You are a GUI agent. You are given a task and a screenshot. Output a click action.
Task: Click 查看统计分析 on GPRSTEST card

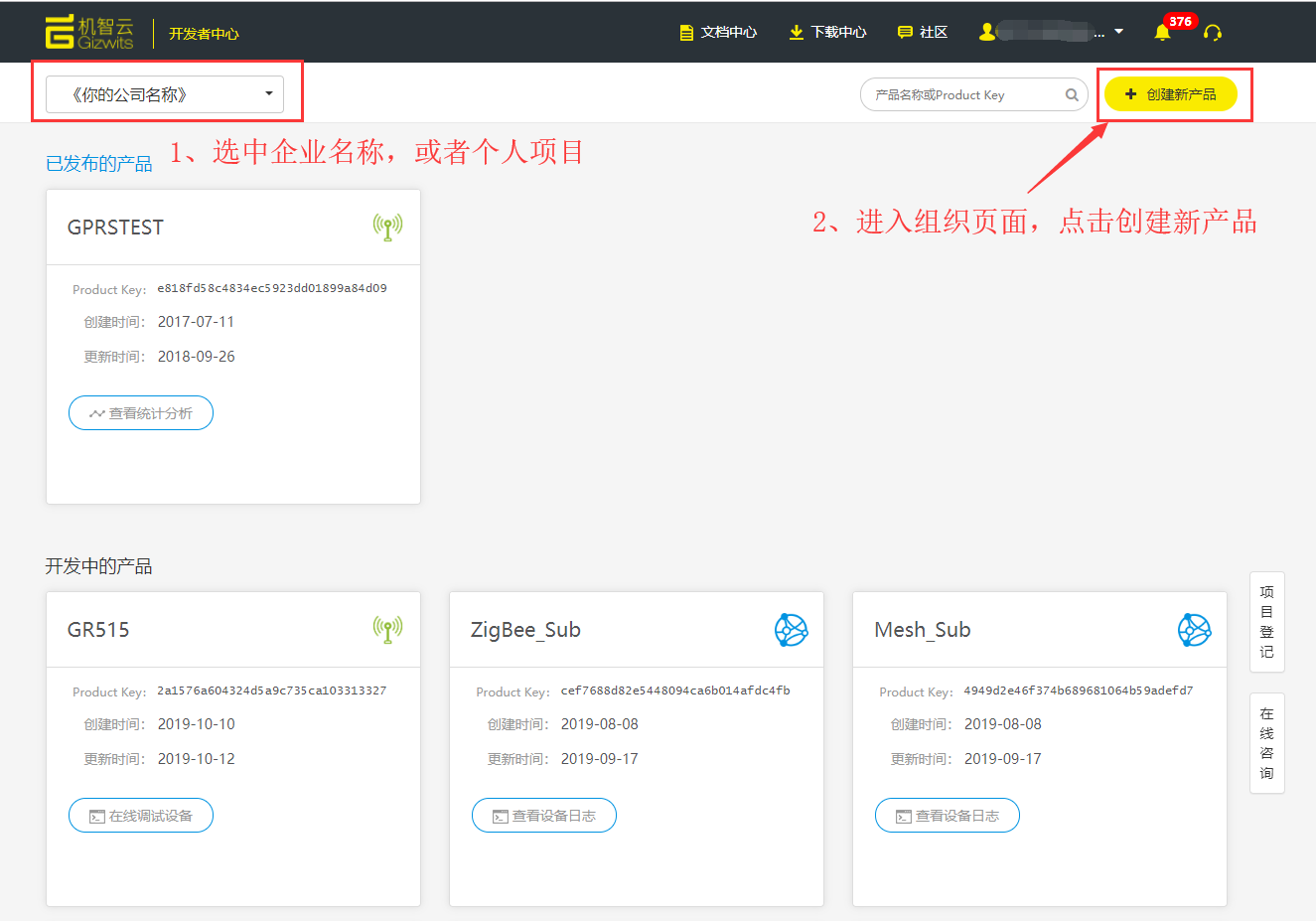pos(141,413)
